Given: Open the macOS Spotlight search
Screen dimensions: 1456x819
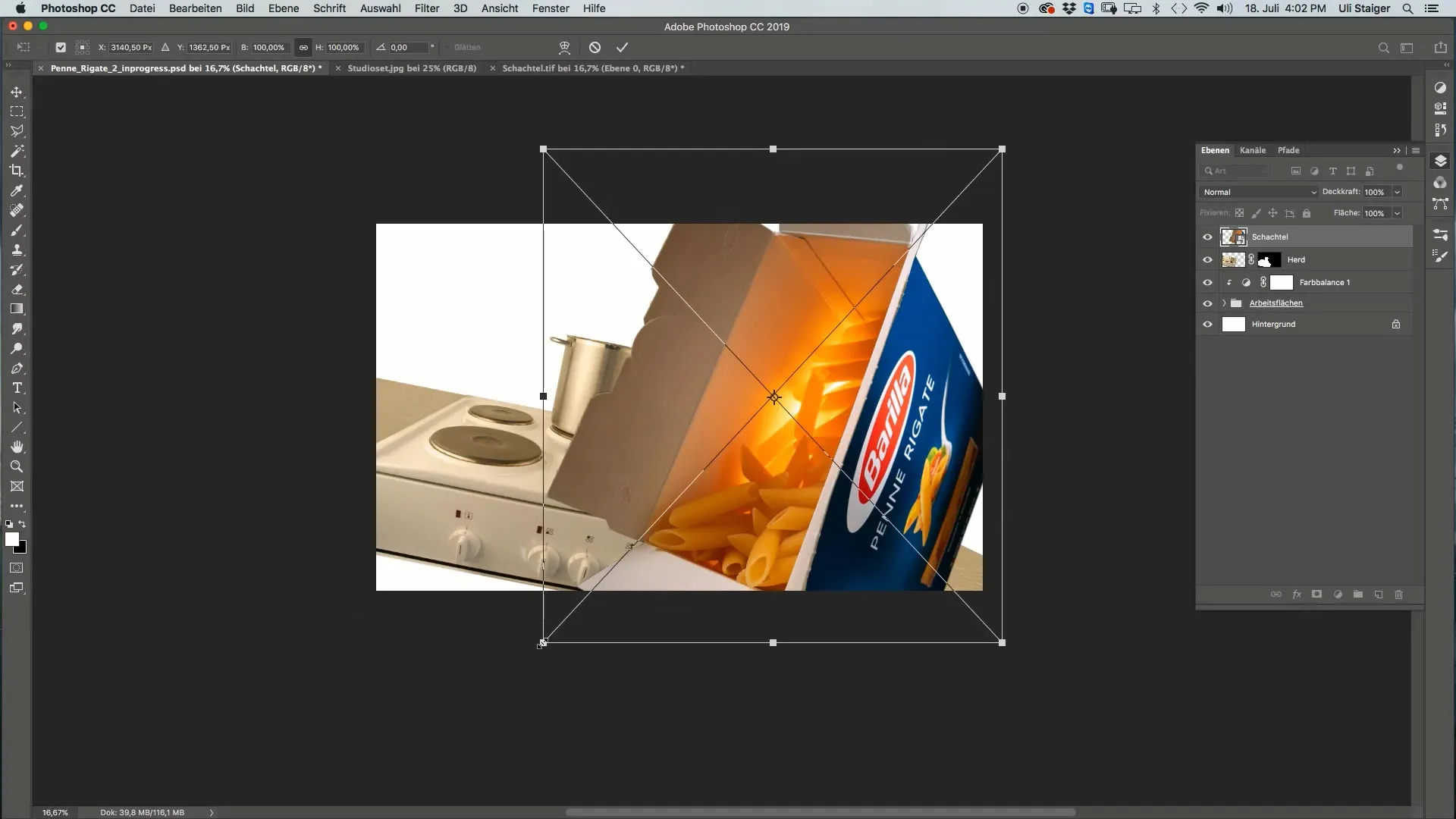Looking at the screenshot, I should click(1407, 8).
